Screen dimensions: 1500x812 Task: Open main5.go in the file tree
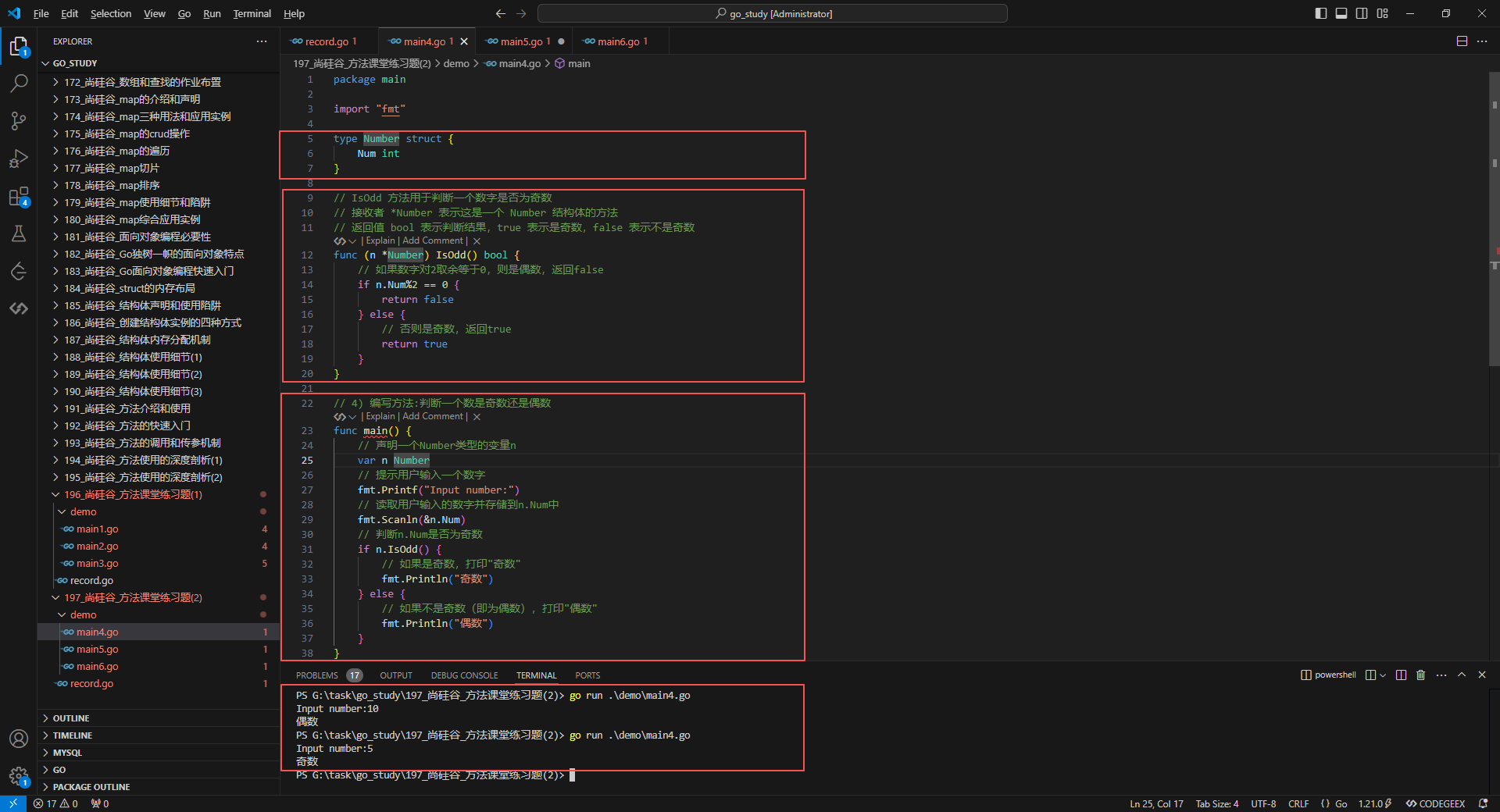tap(98, 649)
